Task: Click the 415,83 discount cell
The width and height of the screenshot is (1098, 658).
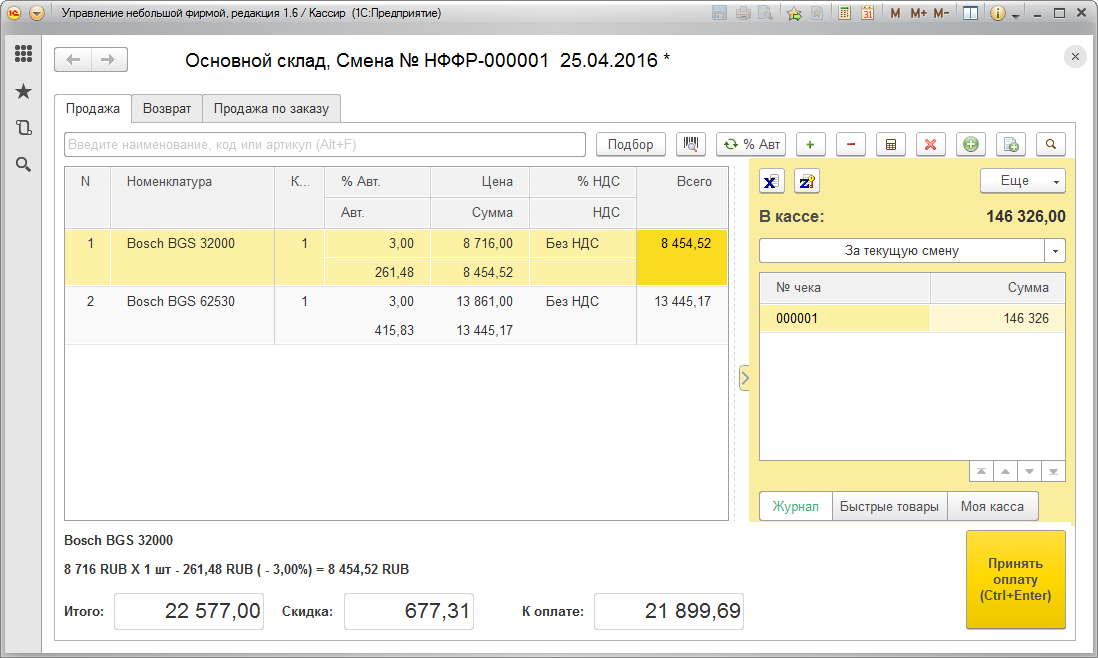Action: (x=377, y=330)
